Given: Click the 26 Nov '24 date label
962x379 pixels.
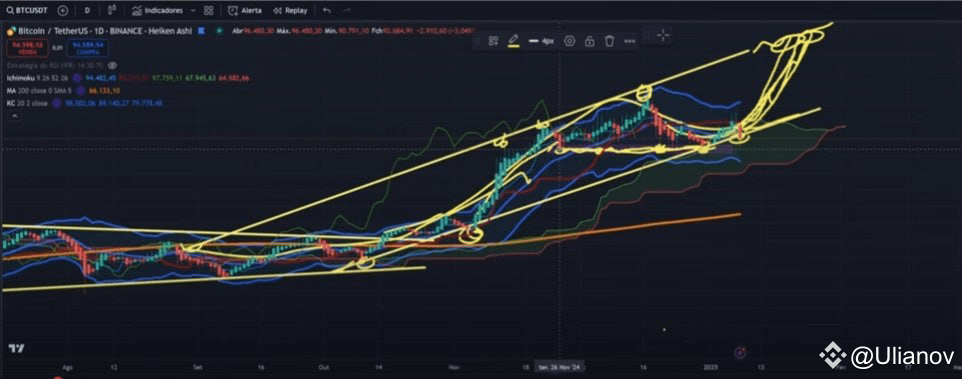Looking at the screenshot, I should tap(561, 367).
